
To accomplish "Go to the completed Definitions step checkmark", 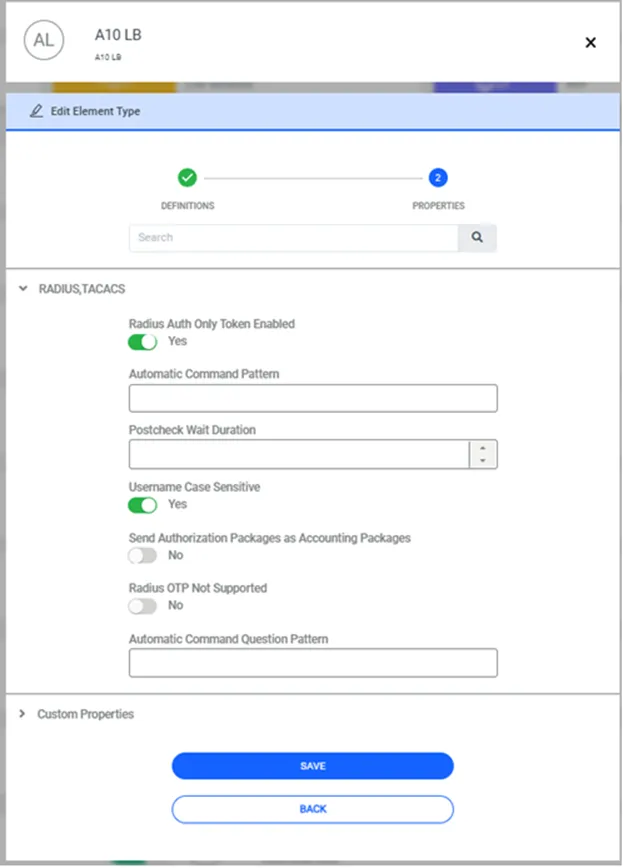I will 187,178.
